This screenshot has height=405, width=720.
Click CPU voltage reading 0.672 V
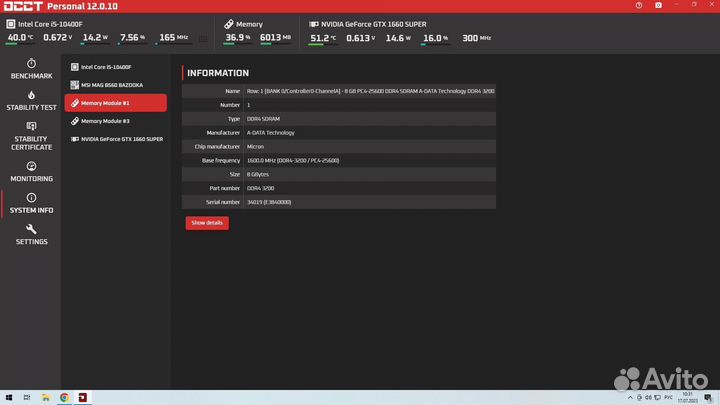pos(57,38)
